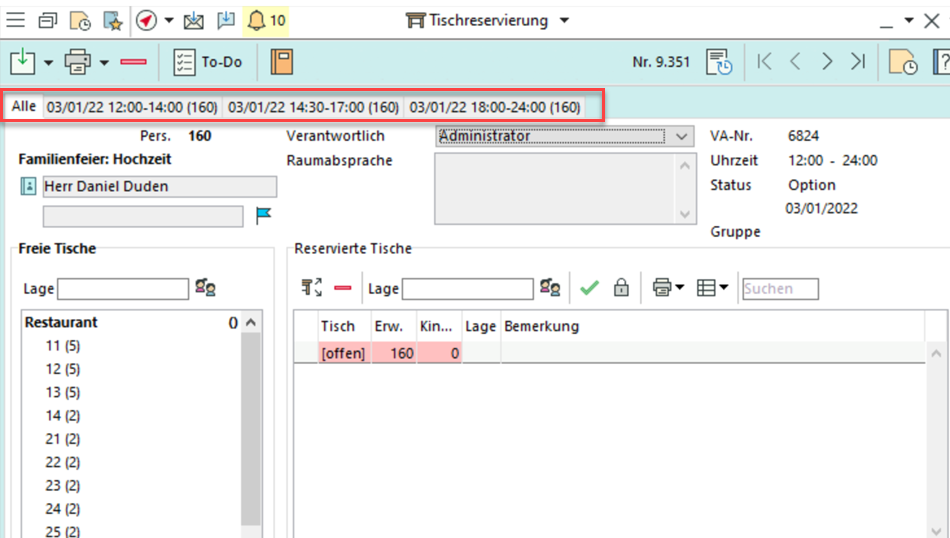Click the Suchen search field
Screen dimensions: 950x538
[780, 289]
